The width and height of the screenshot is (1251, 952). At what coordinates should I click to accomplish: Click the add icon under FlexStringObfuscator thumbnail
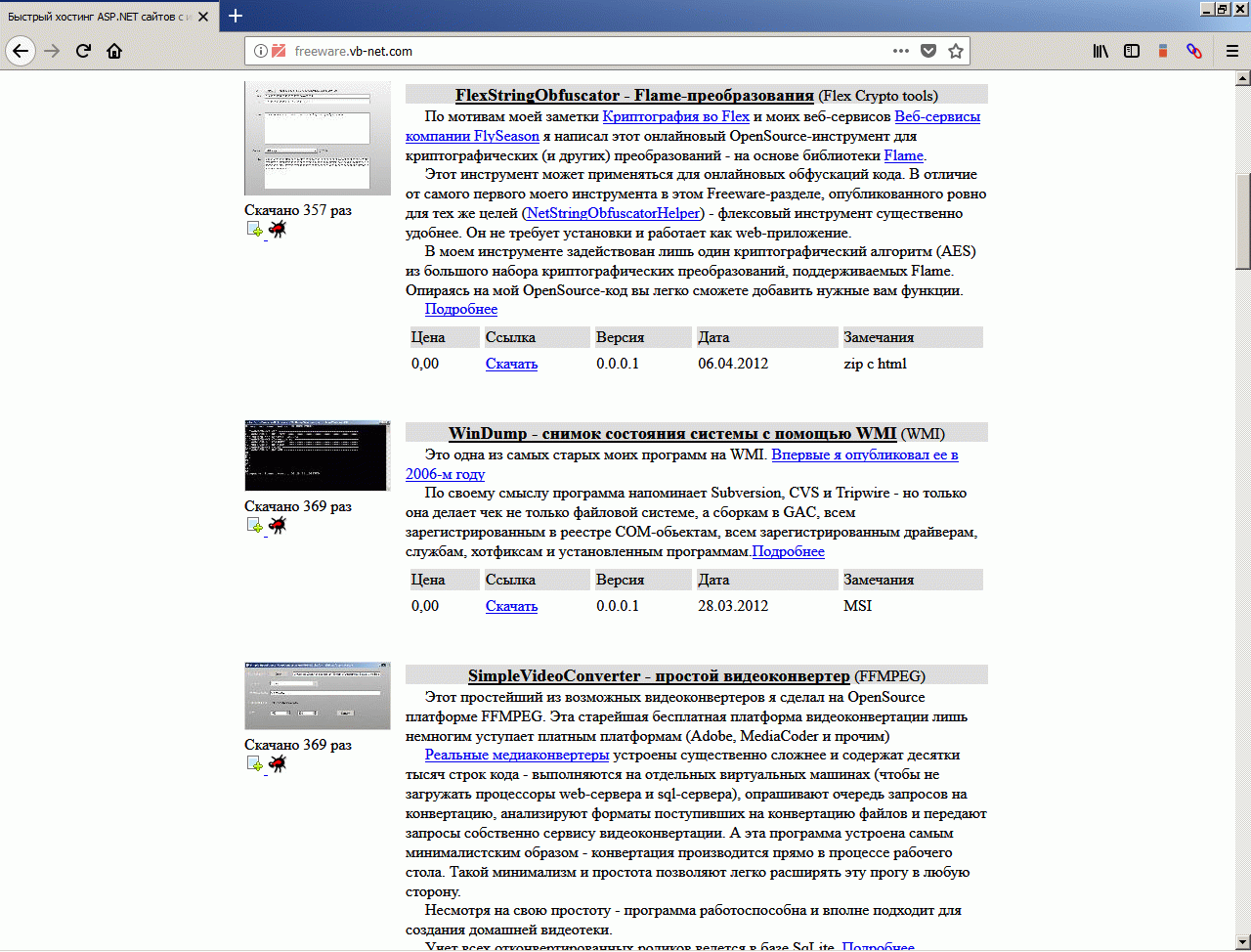[x=255, y=230]
